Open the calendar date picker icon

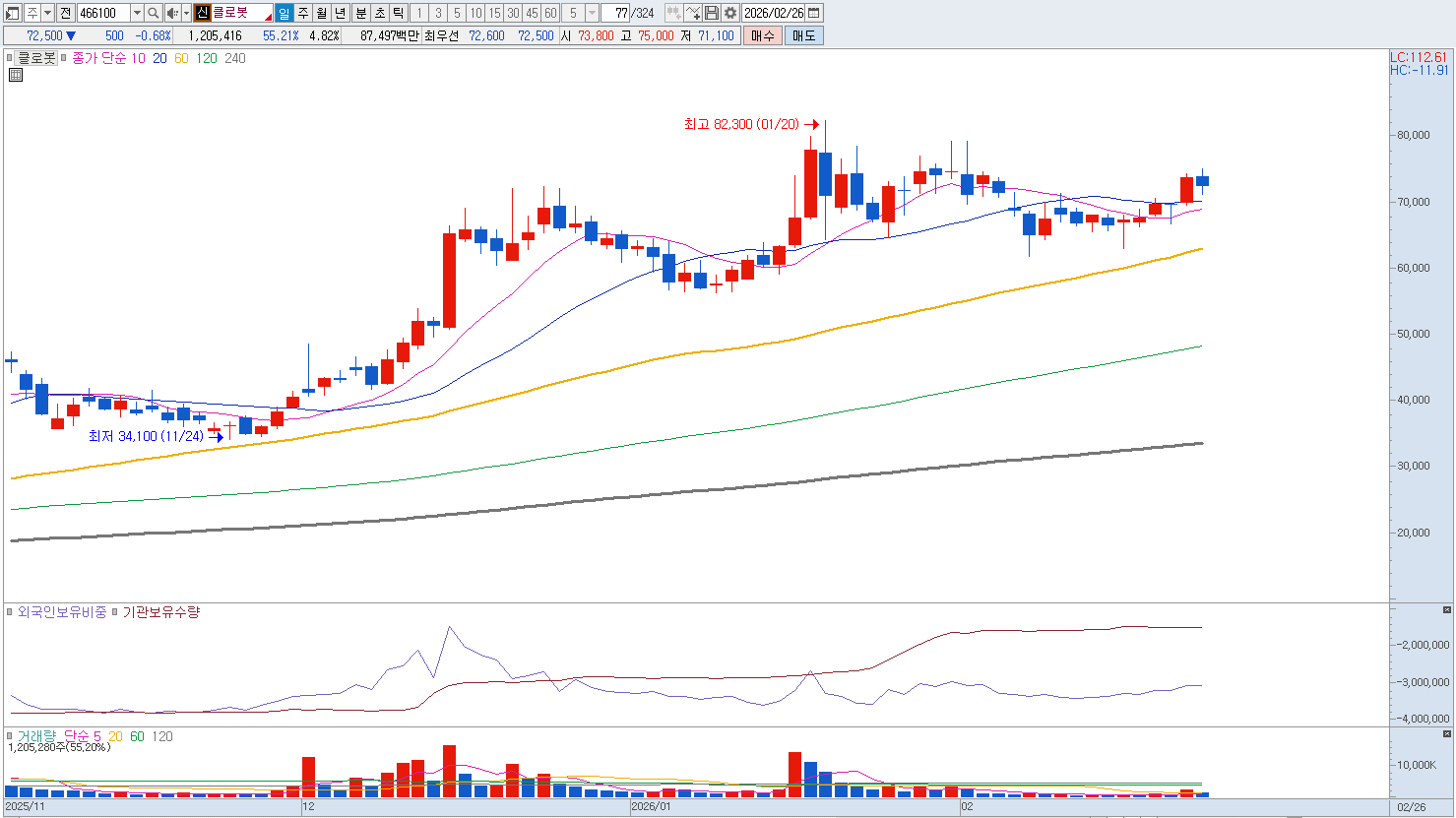814,13
